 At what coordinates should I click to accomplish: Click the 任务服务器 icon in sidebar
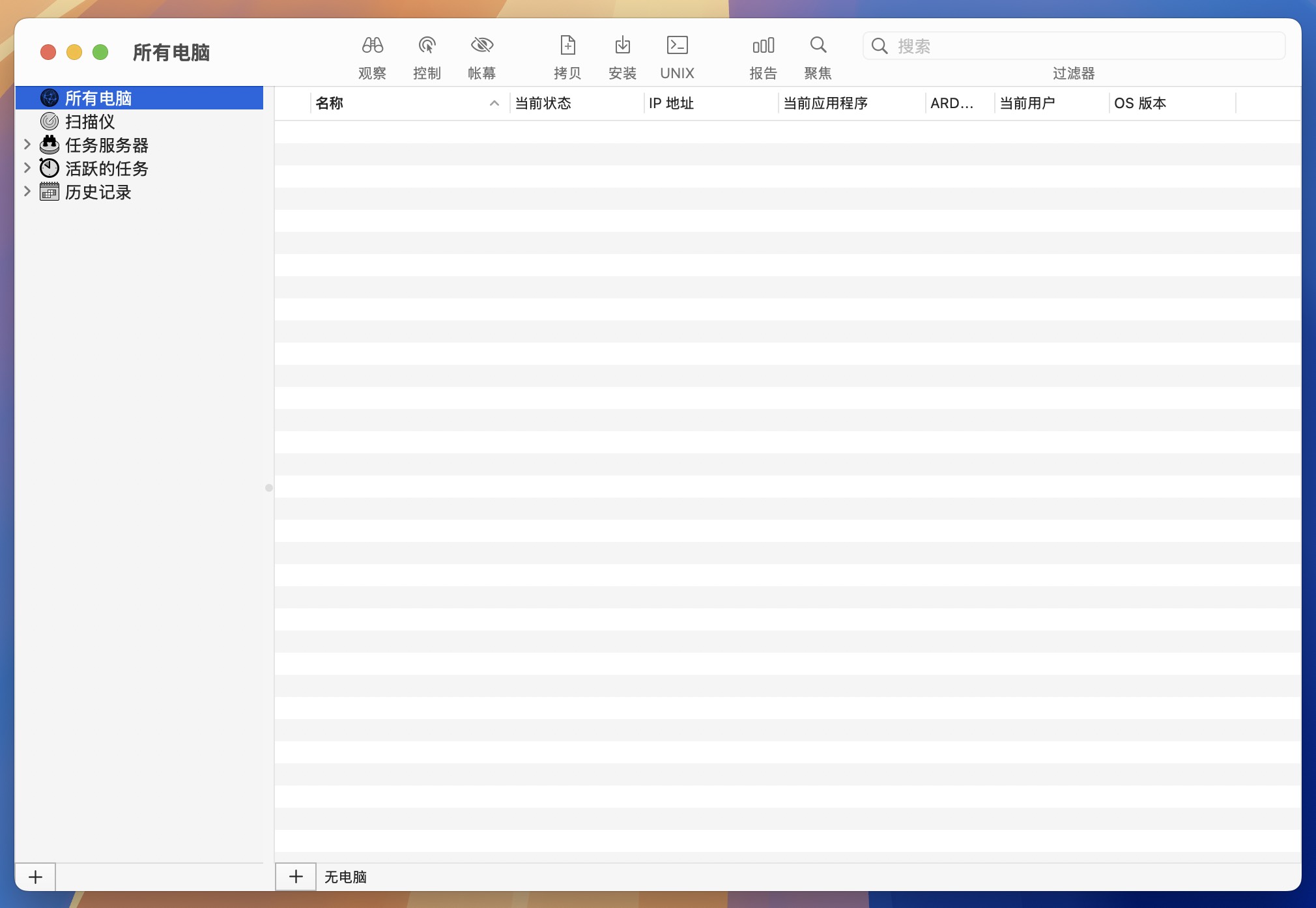click(50, 145)
